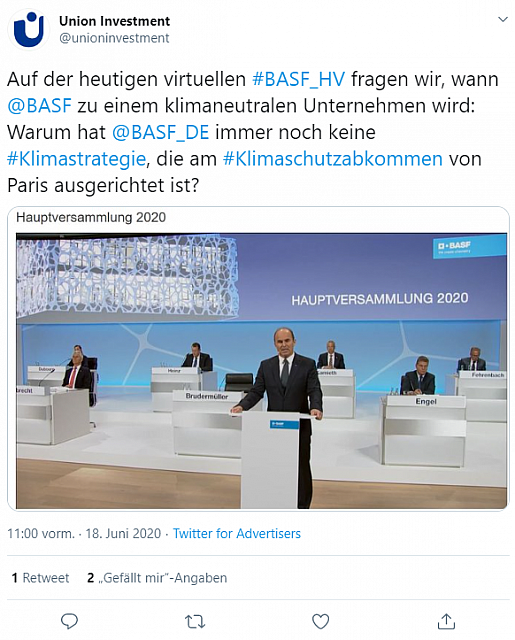515x640 pixels.
Task: Open the Hauptversammlung 2020 image
Action: (x=262, y=371)
